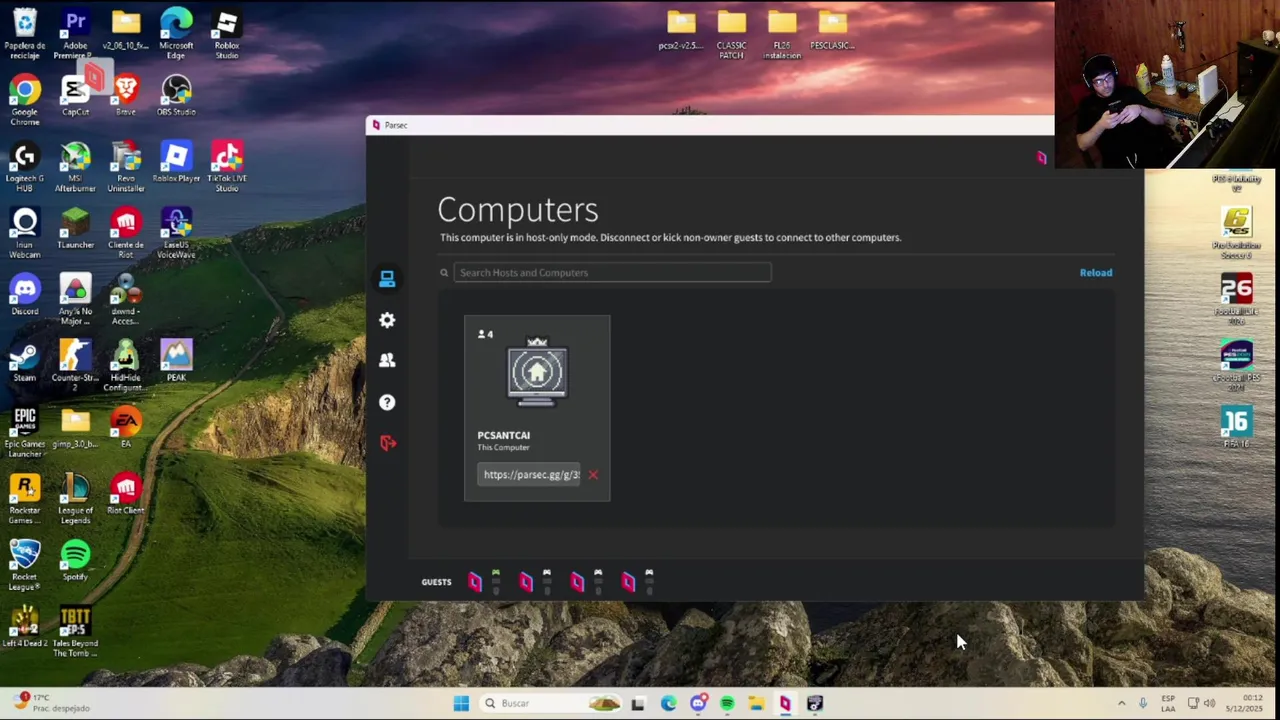Viewport: 1280px width, 720px height.
Task: Open CapCut desktop shortcut
Action: (x=75, y=96)
